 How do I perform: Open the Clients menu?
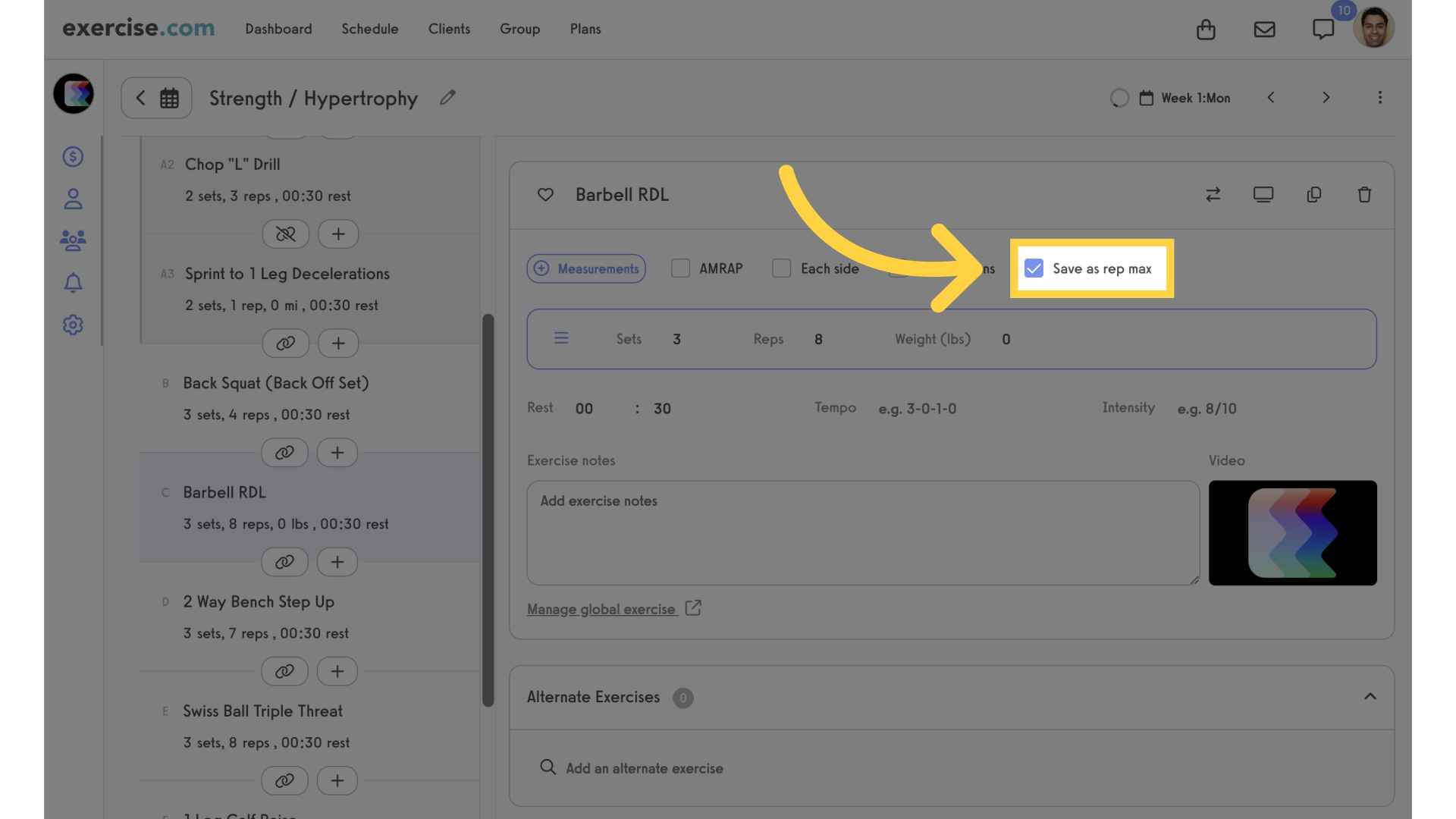tap(449, 29)
